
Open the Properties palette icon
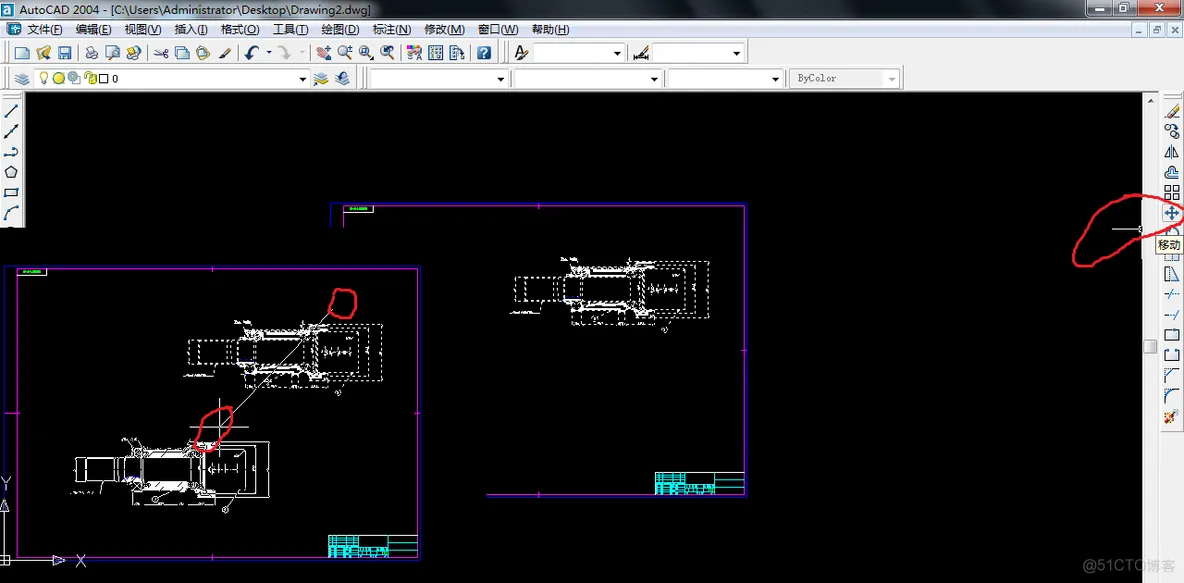414,53
